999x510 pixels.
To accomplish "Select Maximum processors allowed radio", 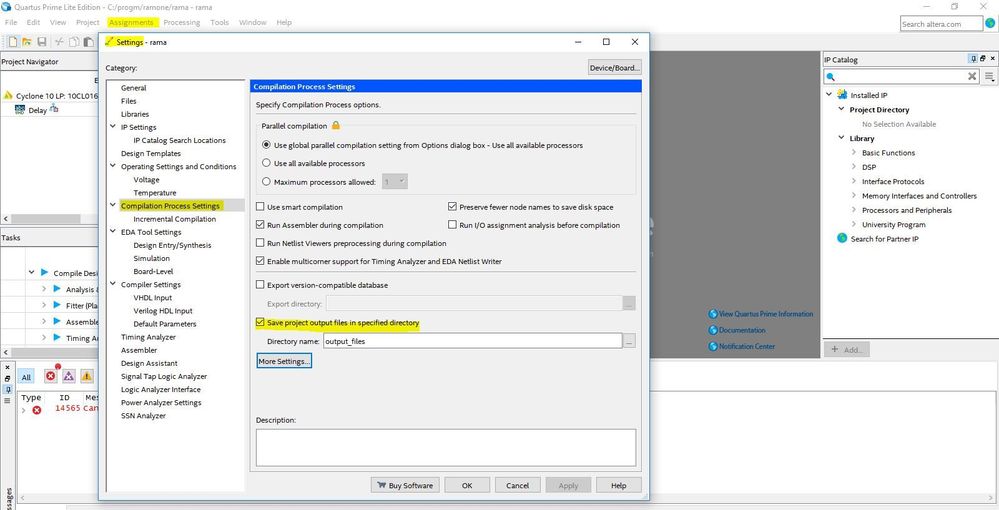I will point(266,181).
